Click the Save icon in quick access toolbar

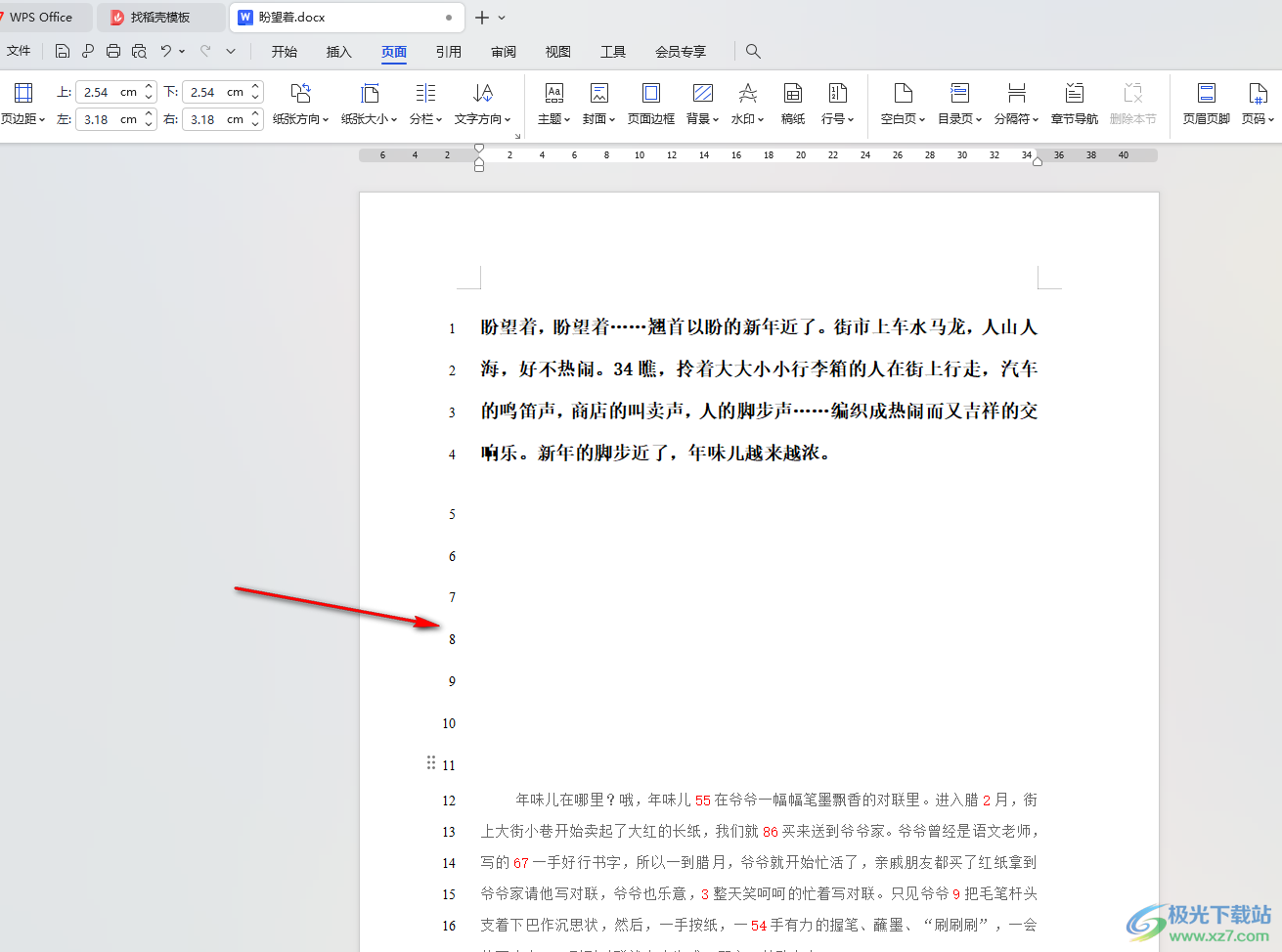click(x=63, y=51)
